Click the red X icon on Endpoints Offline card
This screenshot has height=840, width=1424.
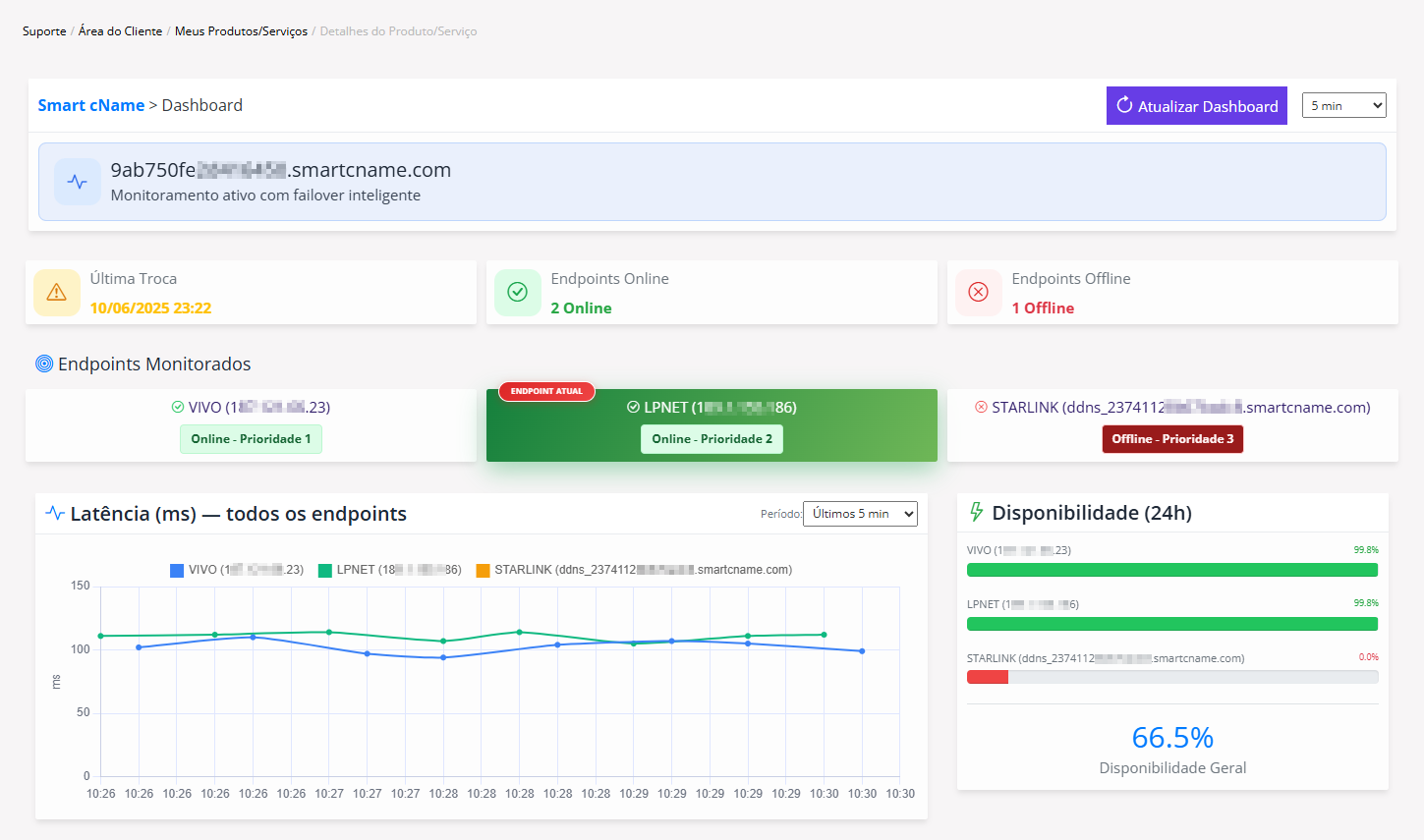(x=978, y=292)
